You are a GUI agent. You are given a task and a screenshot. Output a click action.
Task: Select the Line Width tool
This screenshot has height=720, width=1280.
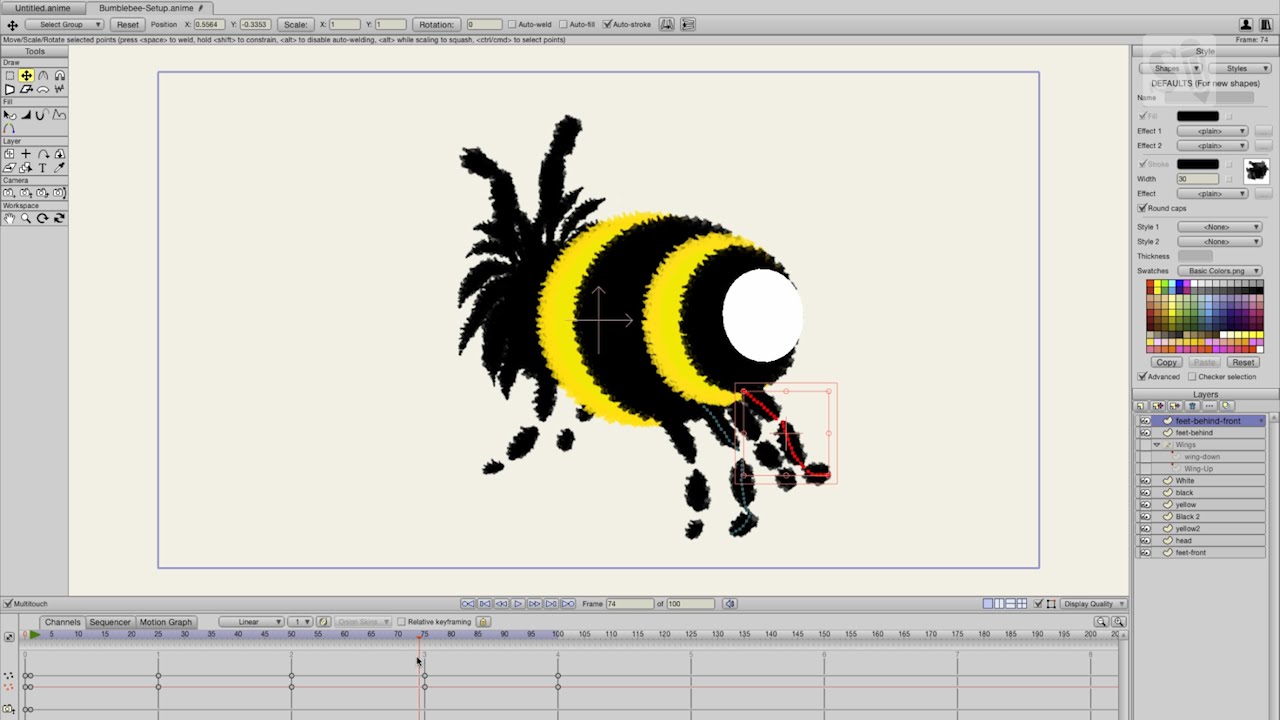point(26,115)
